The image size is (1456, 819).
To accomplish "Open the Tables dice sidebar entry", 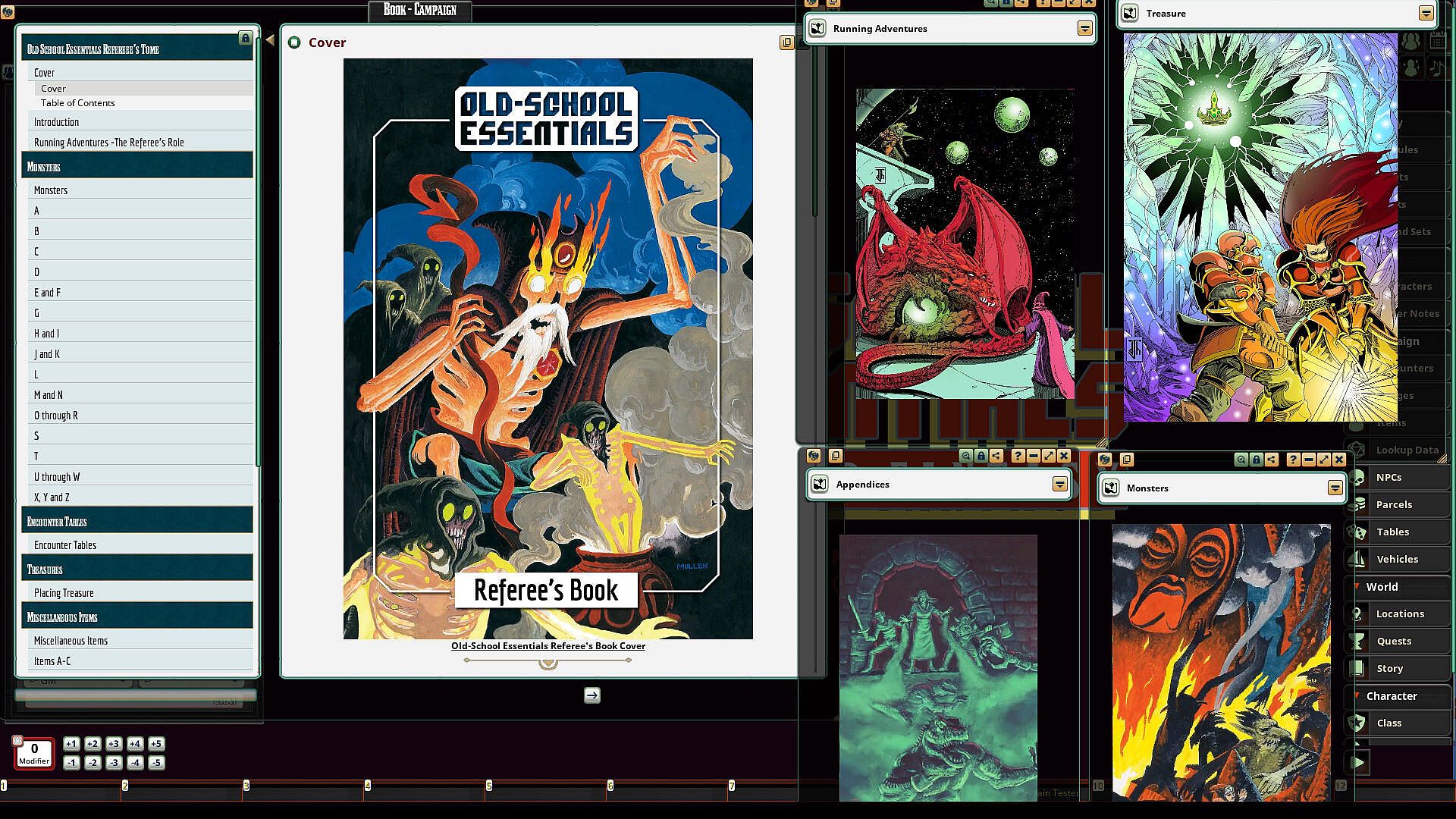I will 1392,532.
